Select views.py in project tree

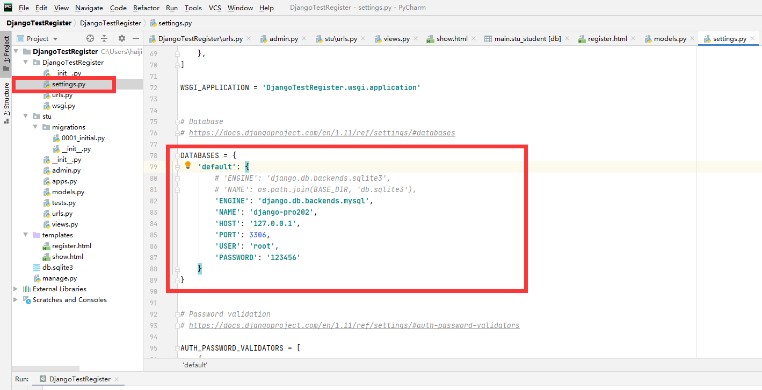pos(65,224)
